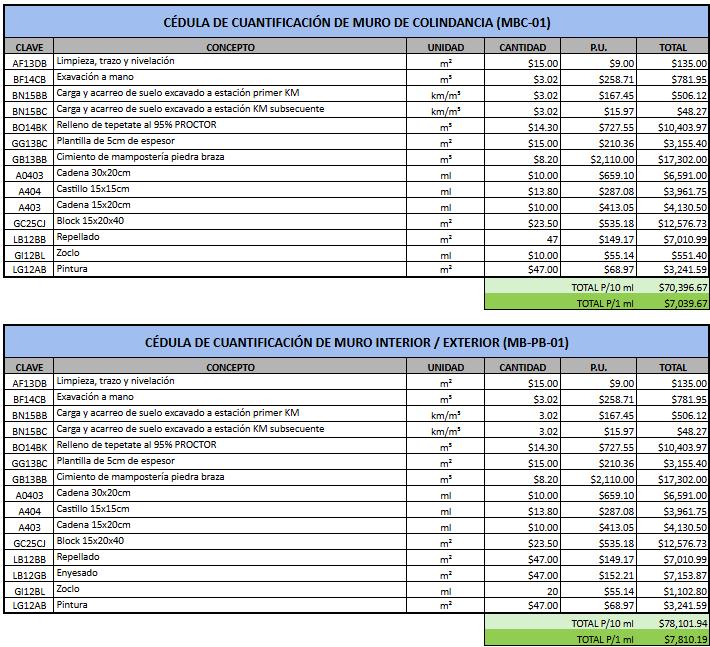Screen dimensions: 710x647
Task: Select 'Cimiento de mampostería piedra braza' in MBC-01 table
Action: click(230, 158)
